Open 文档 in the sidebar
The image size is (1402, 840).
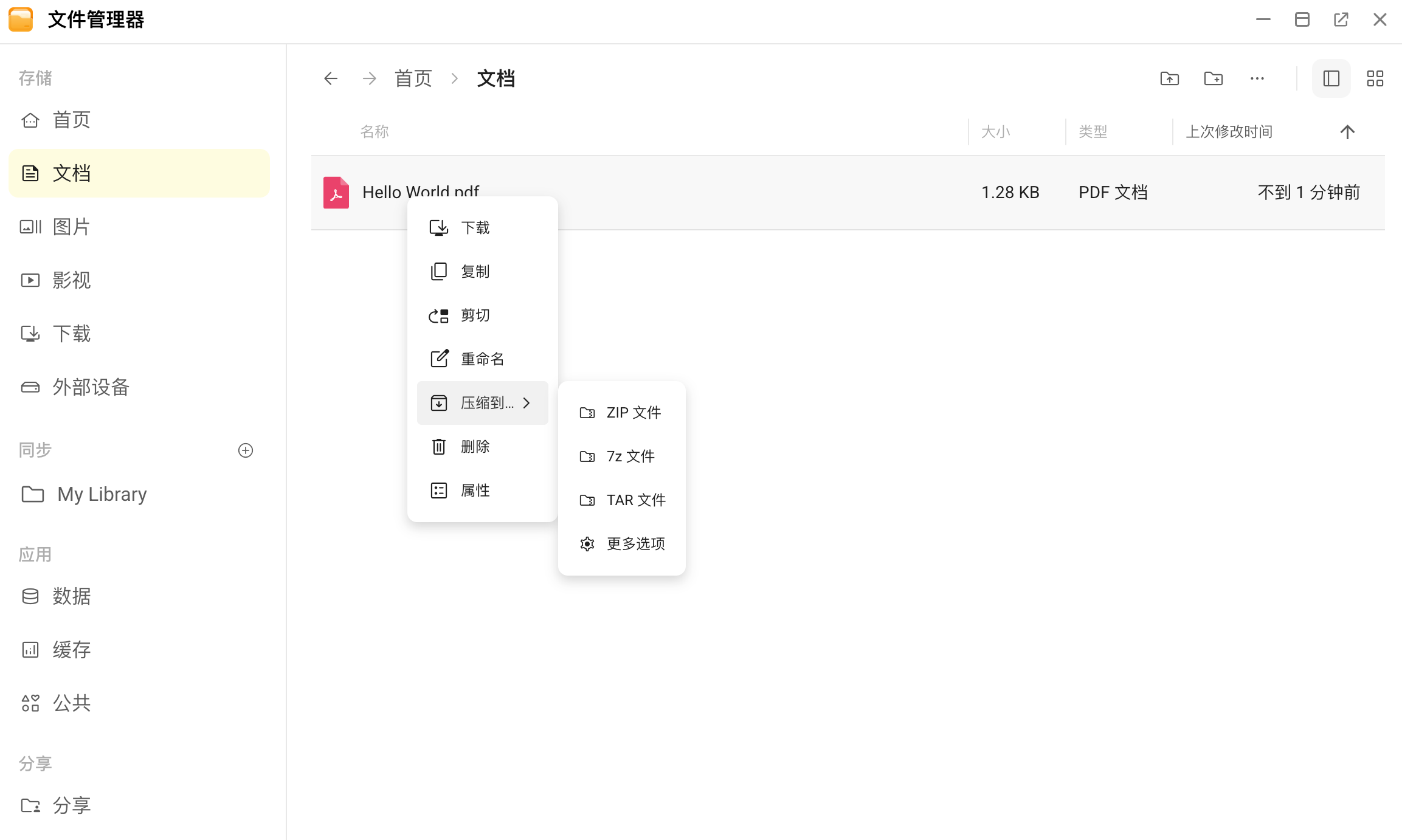click(x=139, y=173)
